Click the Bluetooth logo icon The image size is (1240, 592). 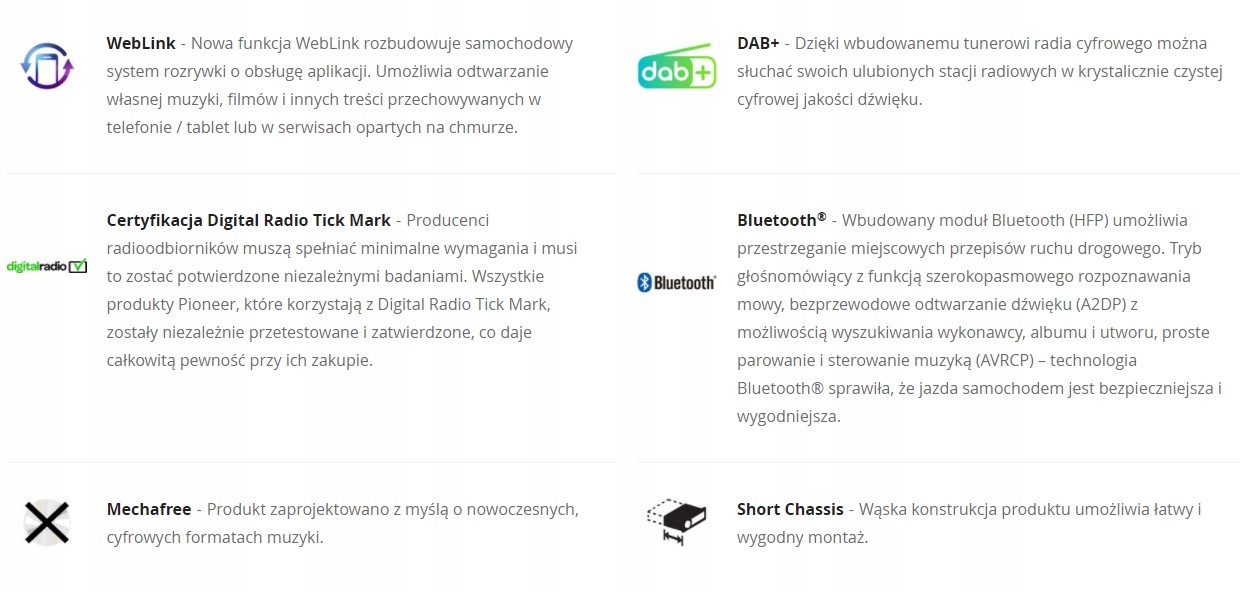click(x=677, y=282)
